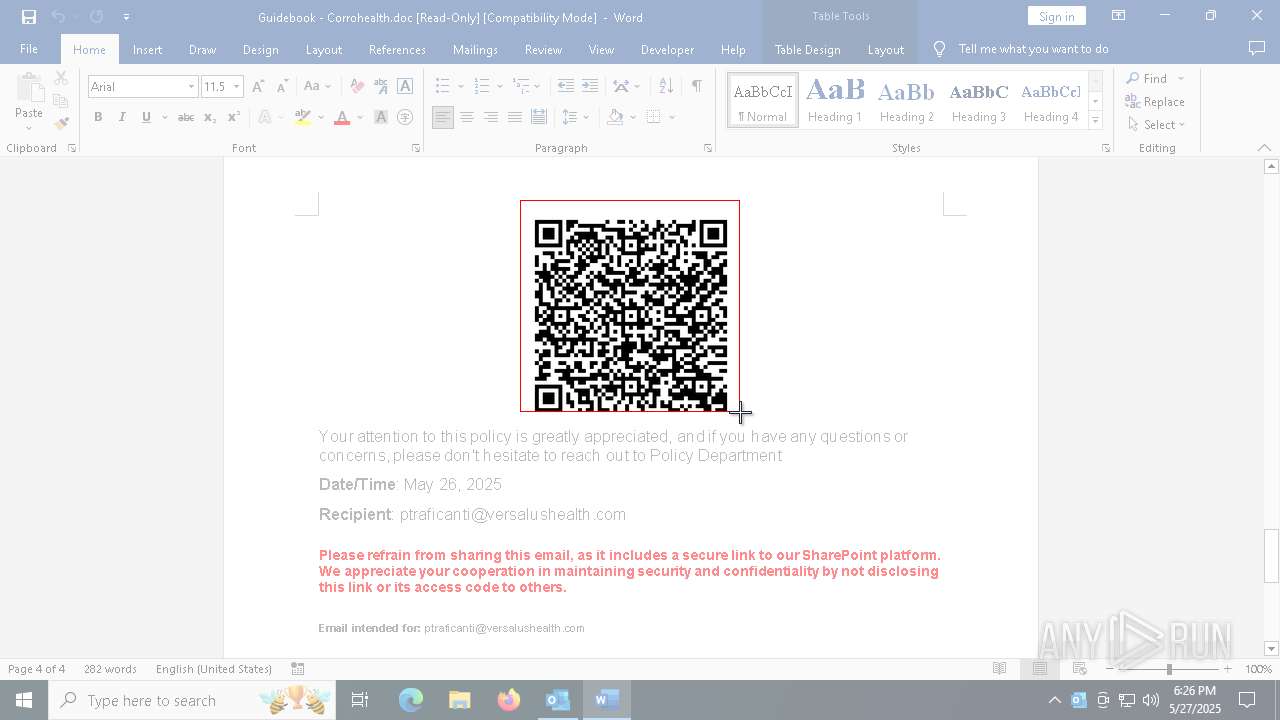Click the Sign in button

pos(1056,16)
